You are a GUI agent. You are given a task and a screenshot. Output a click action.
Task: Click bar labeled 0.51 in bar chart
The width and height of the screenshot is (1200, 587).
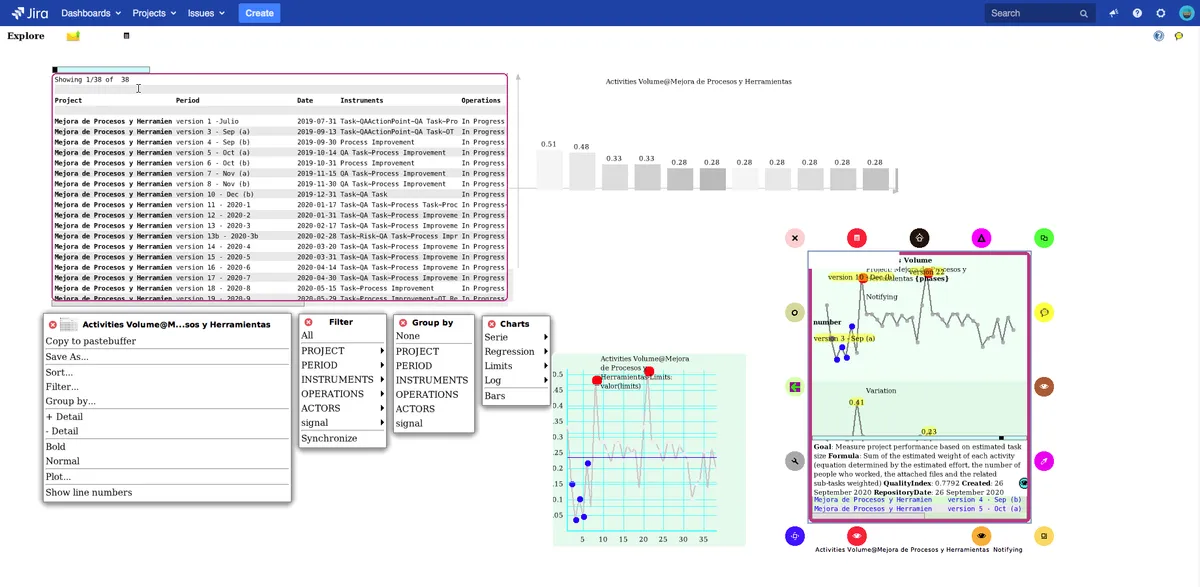pos(550,170)
